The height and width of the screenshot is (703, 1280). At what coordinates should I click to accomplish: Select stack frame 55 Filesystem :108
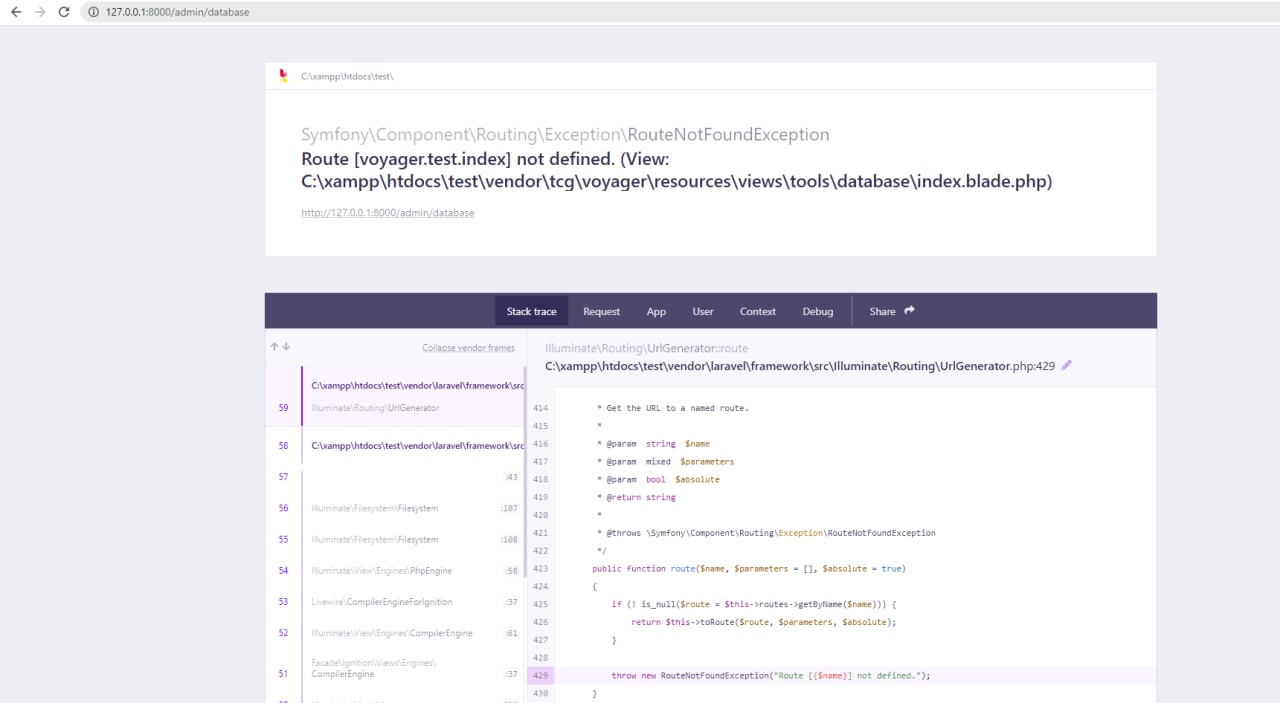pos(395,539)
